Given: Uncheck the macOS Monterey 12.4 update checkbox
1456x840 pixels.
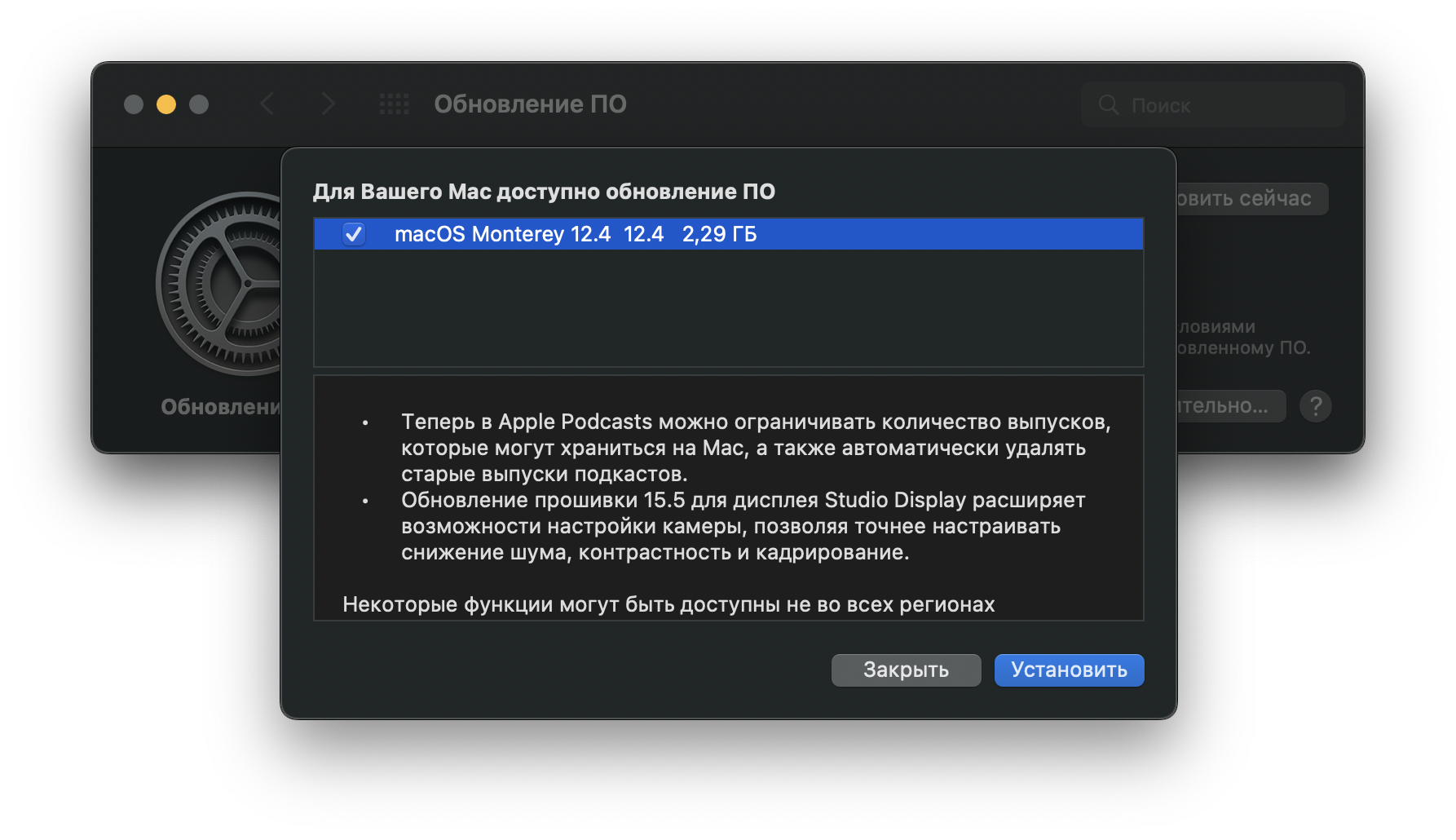Looking at the screenshot, I should (354, 234).
